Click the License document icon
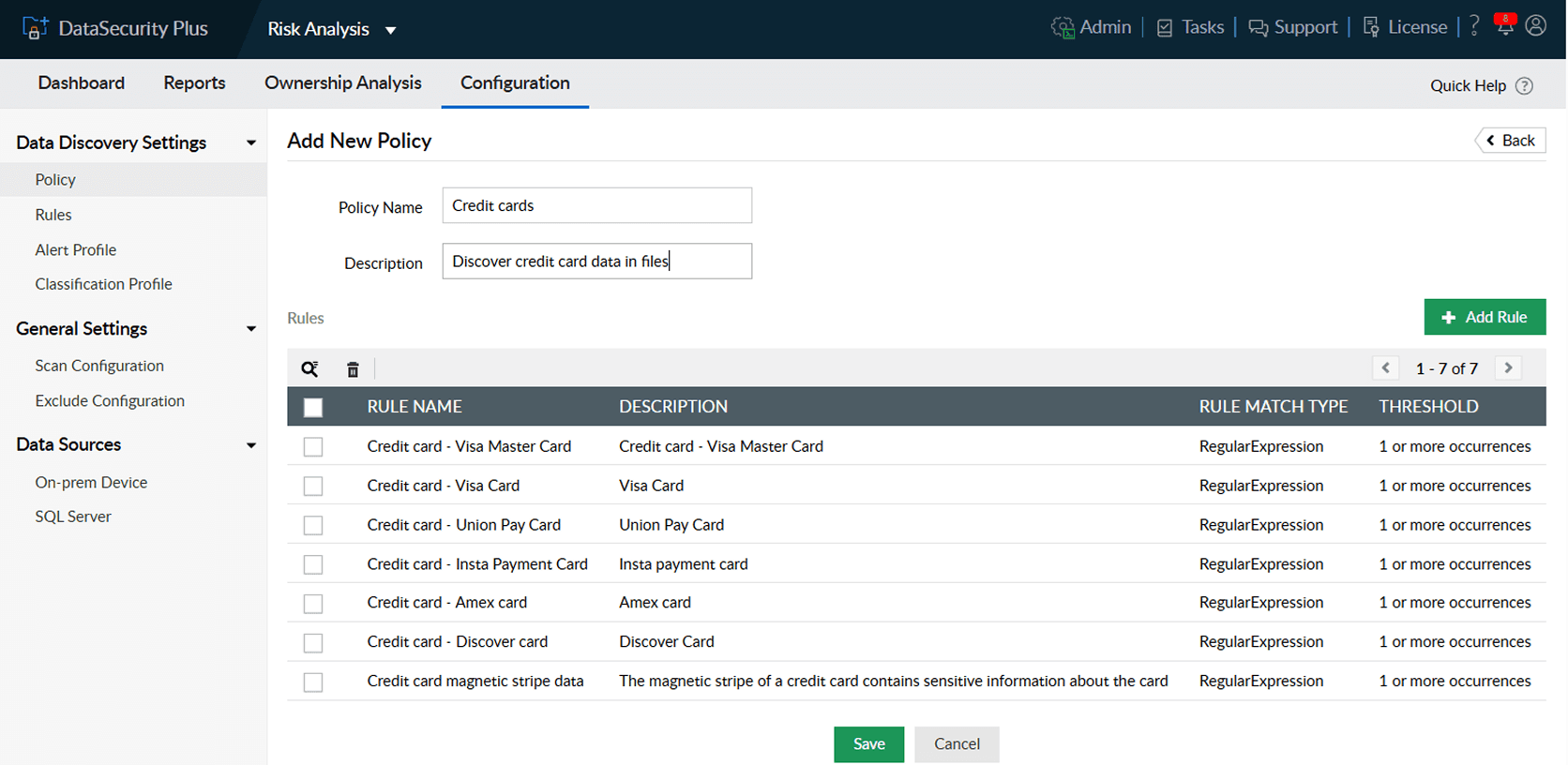Screen dimensions: 1568x765 pos(1371,27)
